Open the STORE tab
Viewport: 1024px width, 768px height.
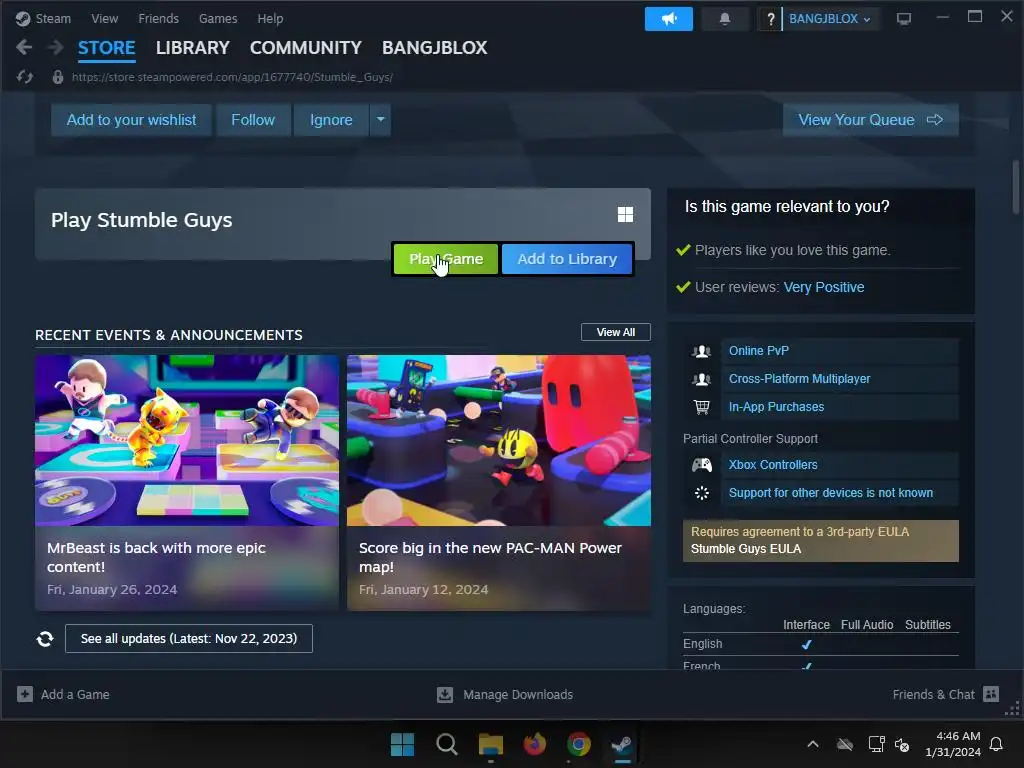(106, 48)
